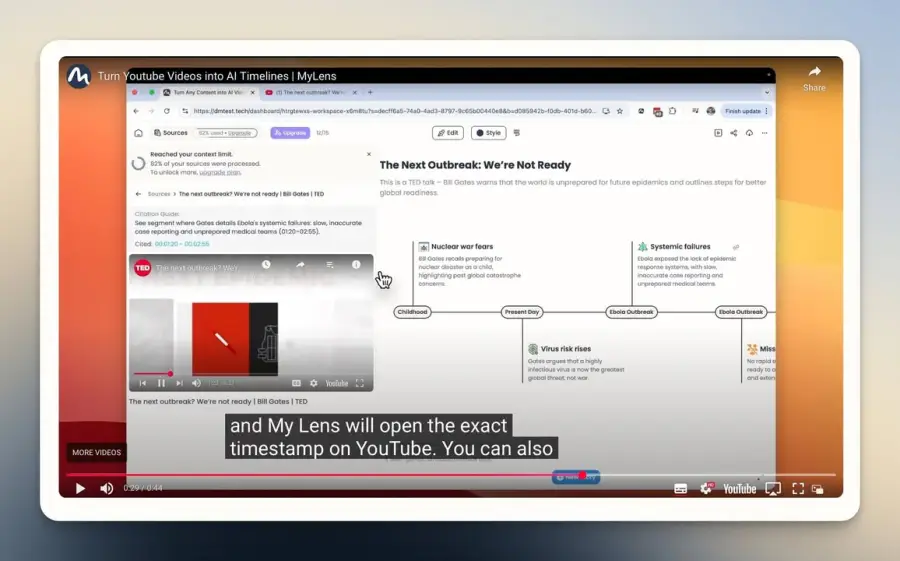This screenshot has height=561, width=900.
Task: Click the present/play icon in MyLens toolbar
Action: click(718, 133)
